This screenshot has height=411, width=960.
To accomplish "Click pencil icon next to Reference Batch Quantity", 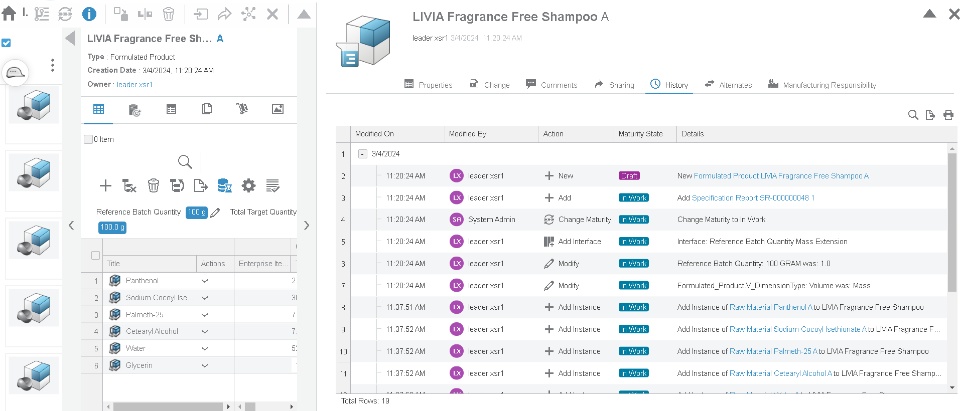I will tap(216, 212).
